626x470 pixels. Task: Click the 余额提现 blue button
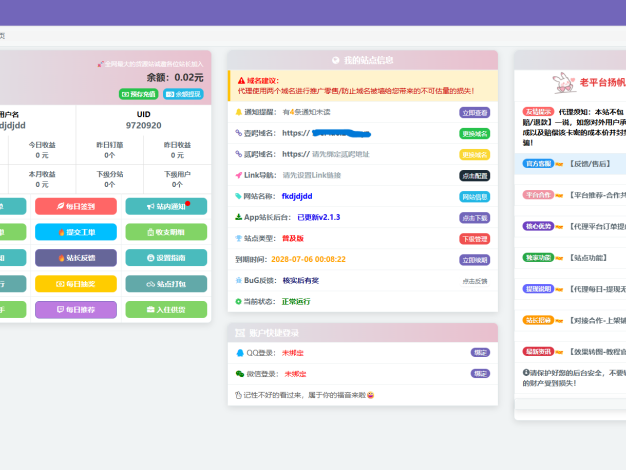[182, 94]
